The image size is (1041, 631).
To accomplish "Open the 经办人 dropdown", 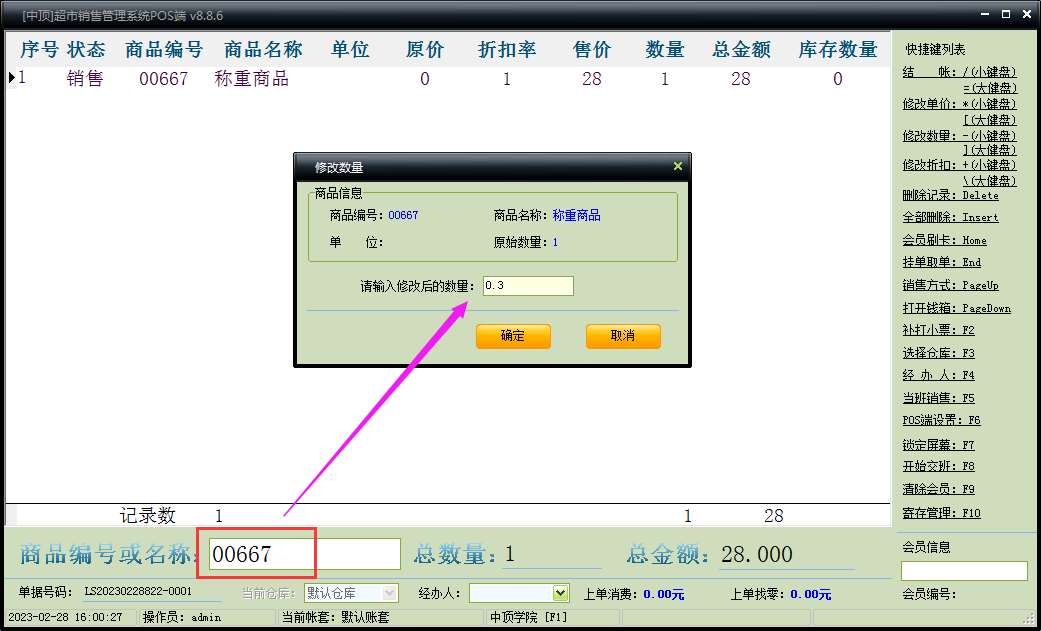I will [561, 592].
